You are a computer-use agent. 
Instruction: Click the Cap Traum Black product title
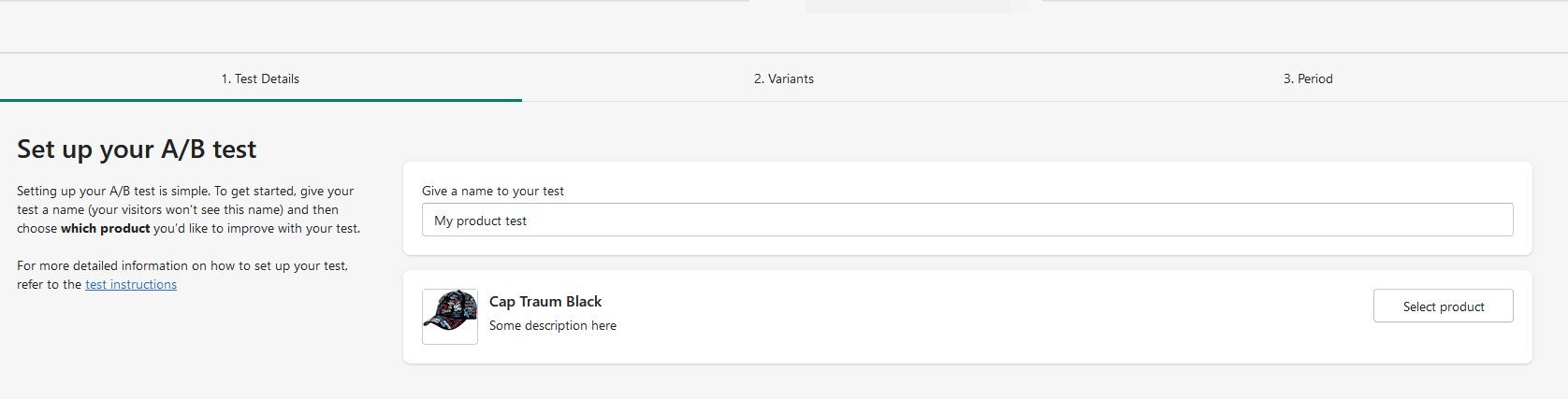(545, 302)
